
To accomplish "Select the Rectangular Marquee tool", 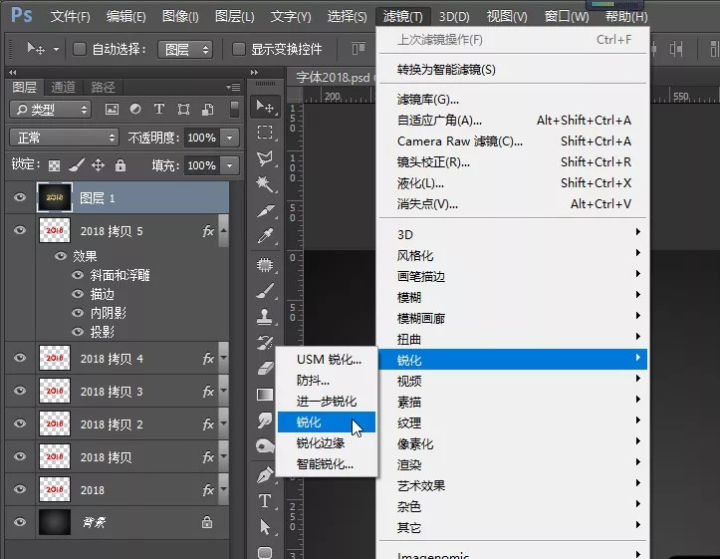I will [265, 132].
